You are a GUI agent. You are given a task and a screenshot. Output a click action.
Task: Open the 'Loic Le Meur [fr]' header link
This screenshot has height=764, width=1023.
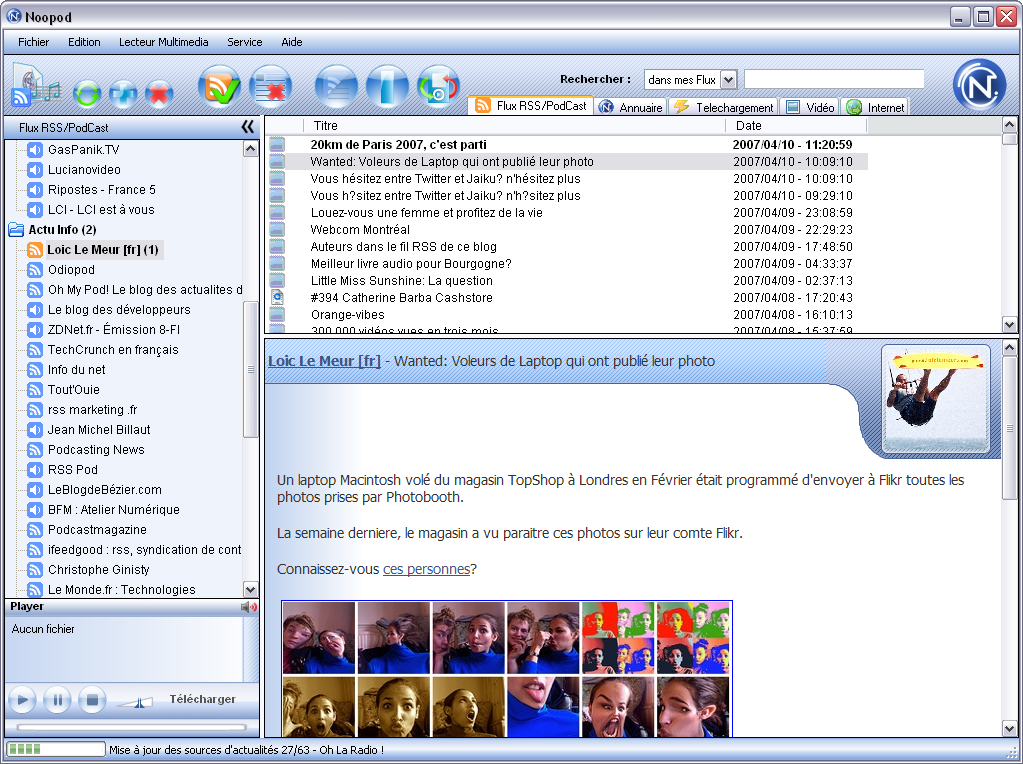pyautogui.click(x=324, y=361)
